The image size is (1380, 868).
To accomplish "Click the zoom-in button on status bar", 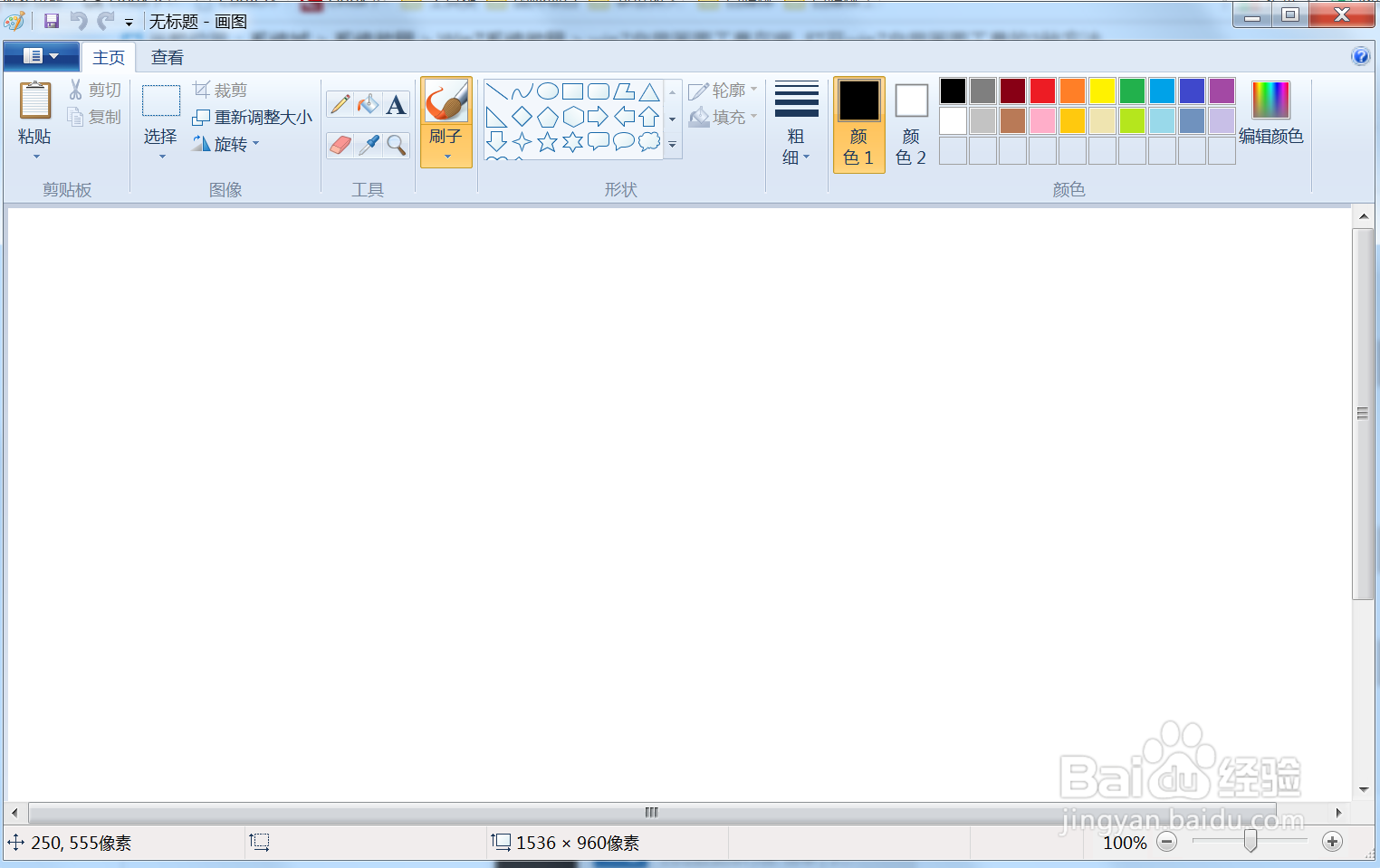I will click(x=1332, y=842).
